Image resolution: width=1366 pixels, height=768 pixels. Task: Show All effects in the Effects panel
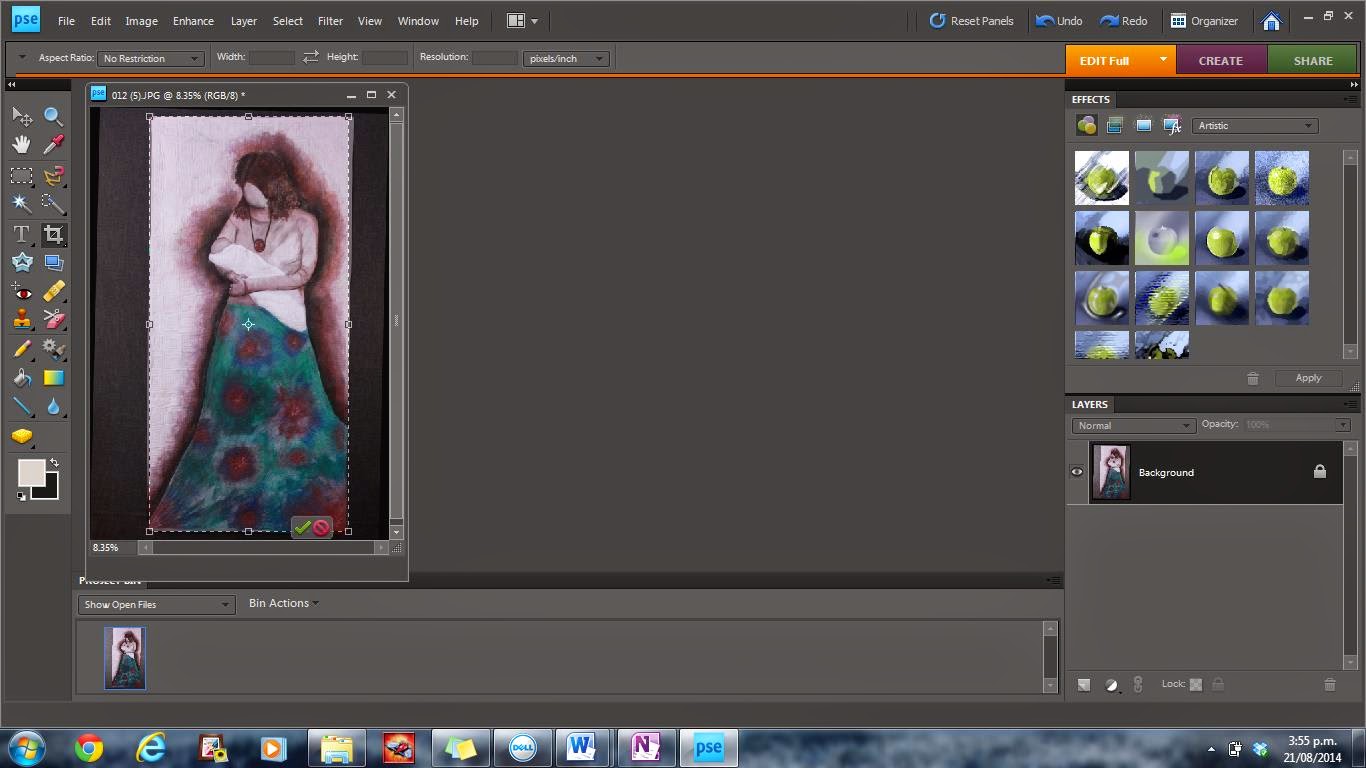coord(1173,125)
